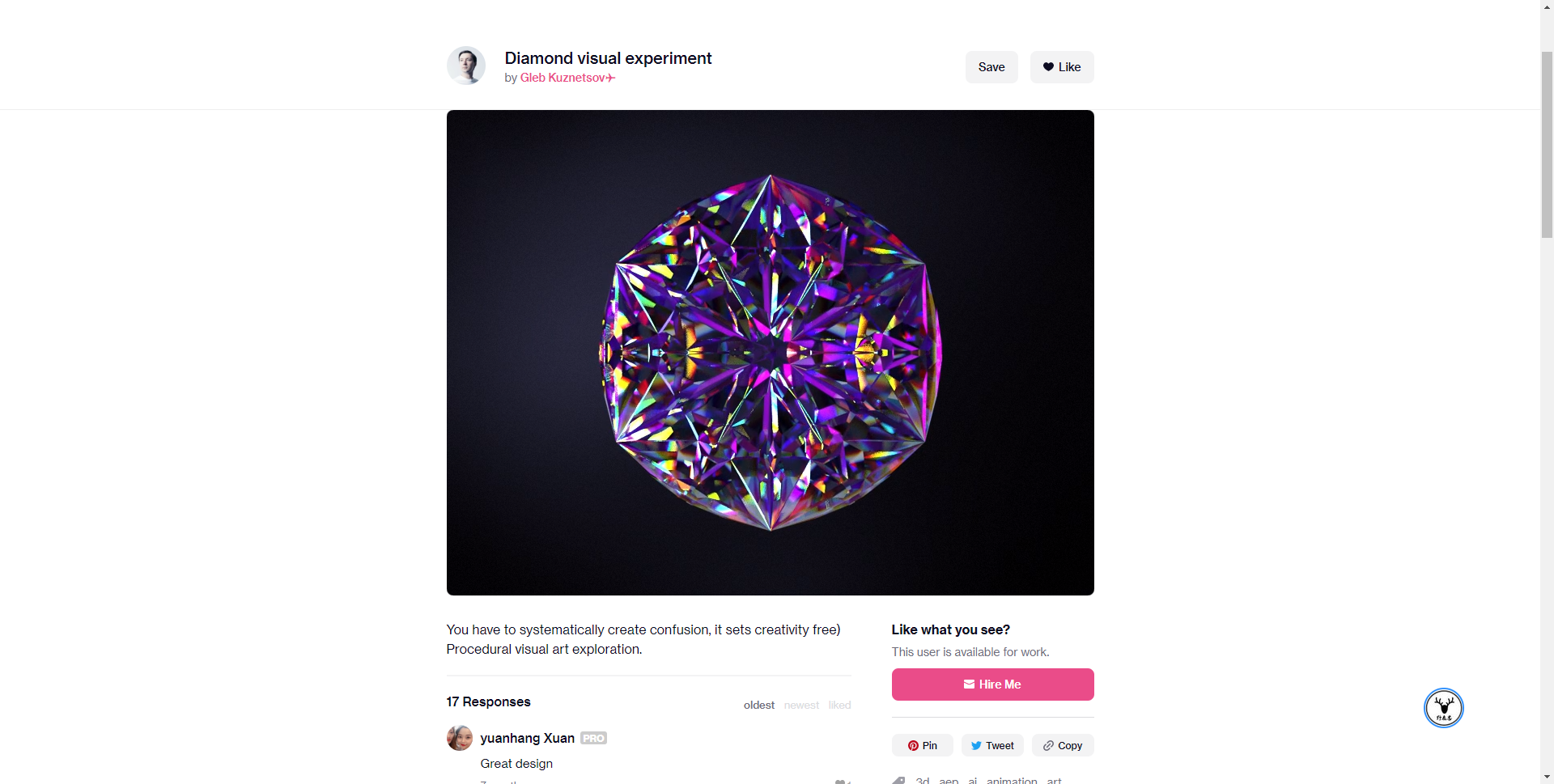Sort responses by liked
Image resolution: width=1554 pixels, height=784 pixels.
coord(839,705)
